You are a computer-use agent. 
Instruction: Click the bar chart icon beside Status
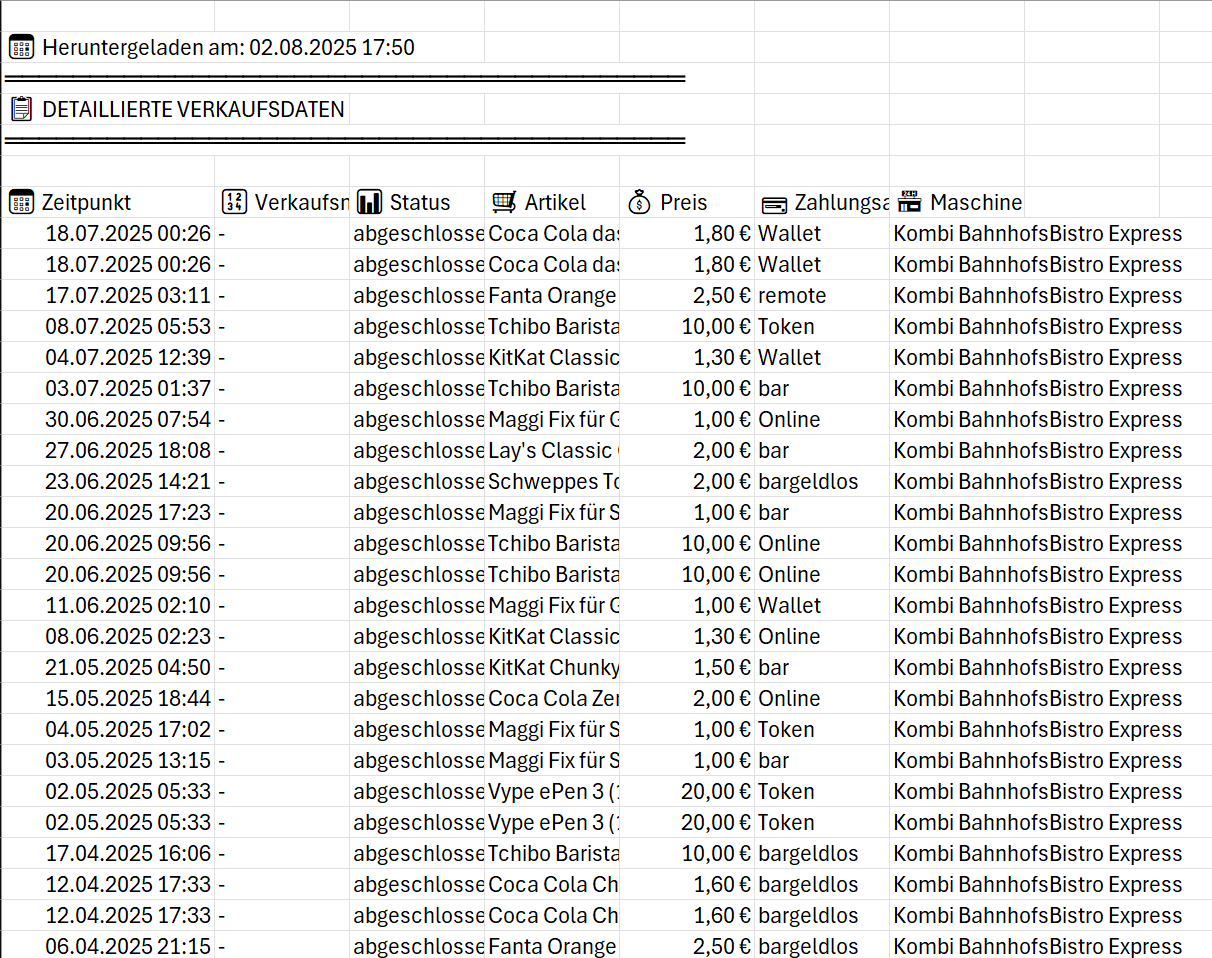[369, 203]
